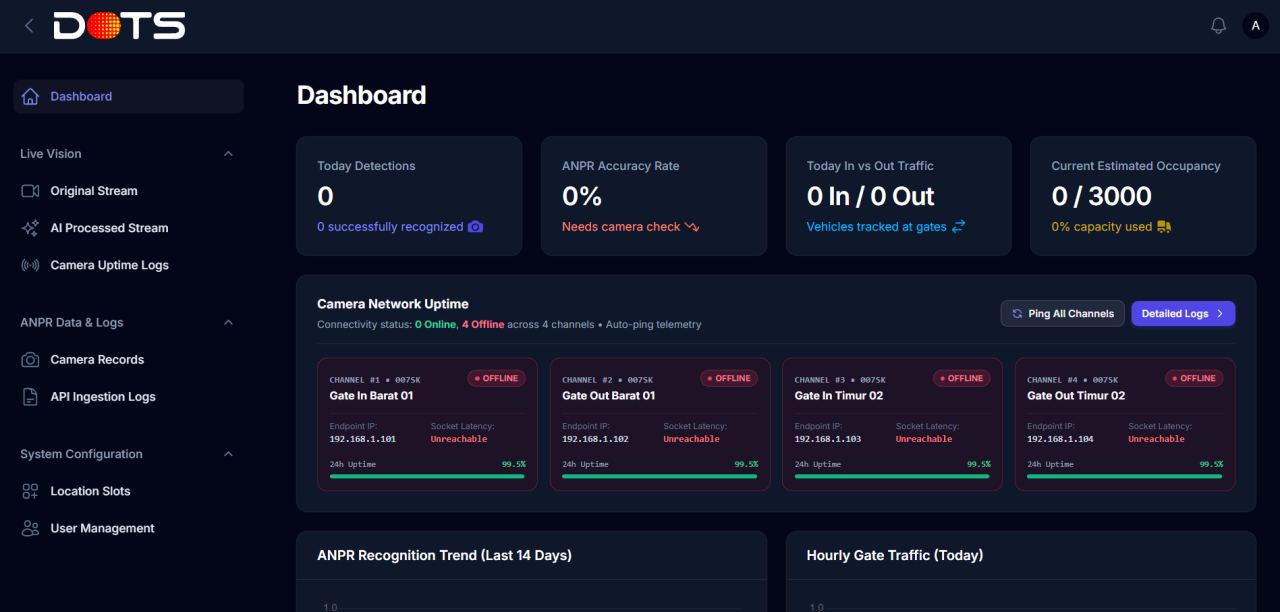Click "0 Online" connectivity status text

pos(435,325)
